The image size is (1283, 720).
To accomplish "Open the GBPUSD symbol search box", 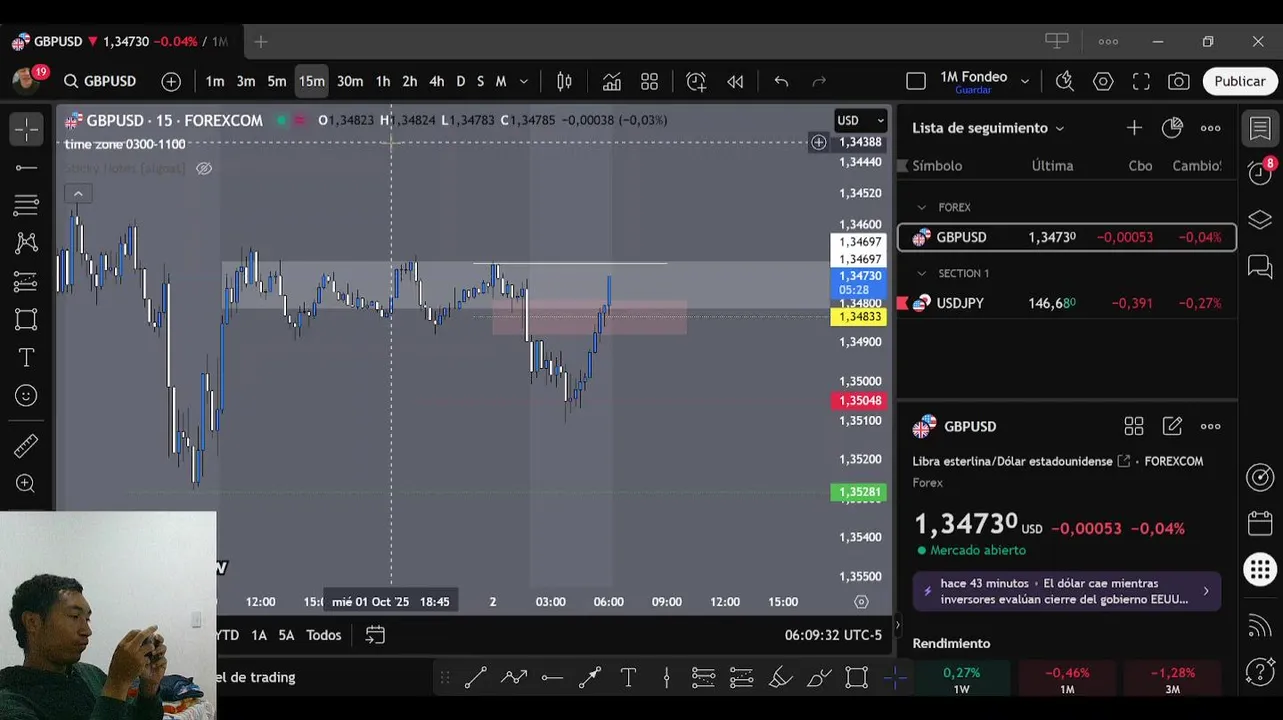I will coord(100,81).
